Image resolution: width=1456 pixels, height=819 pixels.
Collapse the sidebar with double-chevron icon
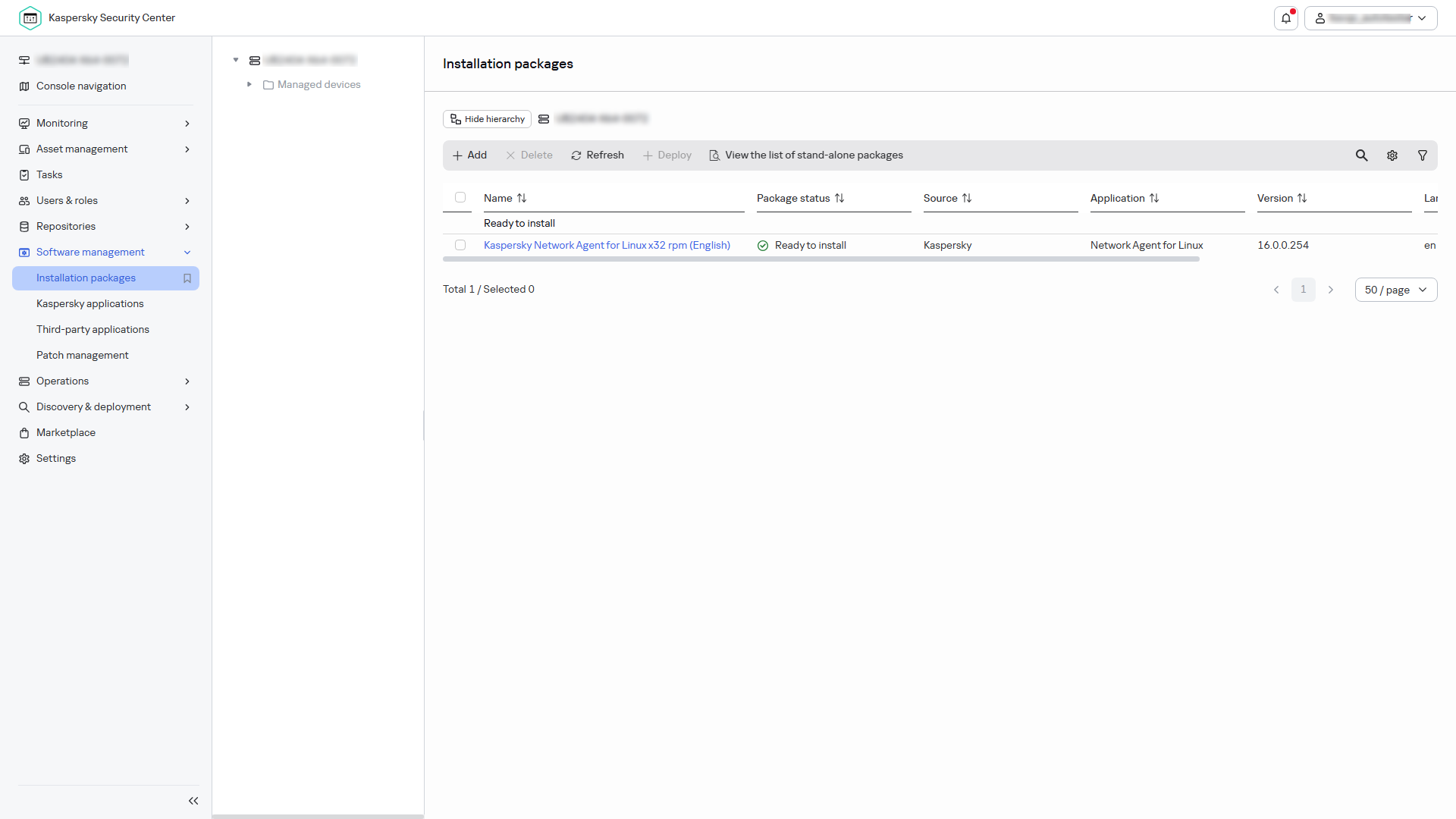click(193, 801)
